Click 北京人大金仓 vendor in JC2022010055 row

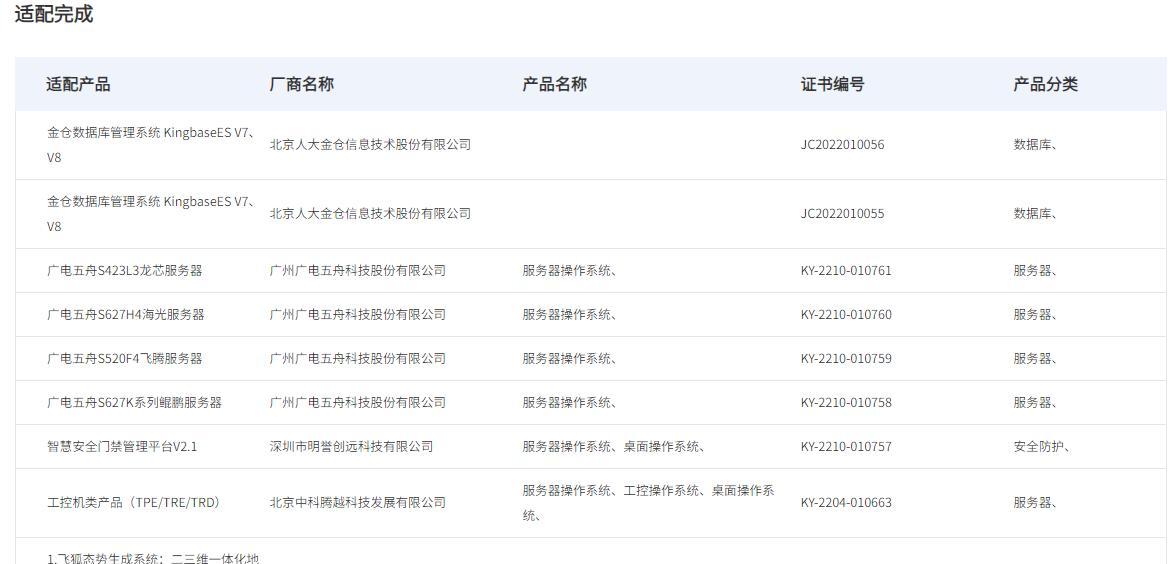point(371,214)
